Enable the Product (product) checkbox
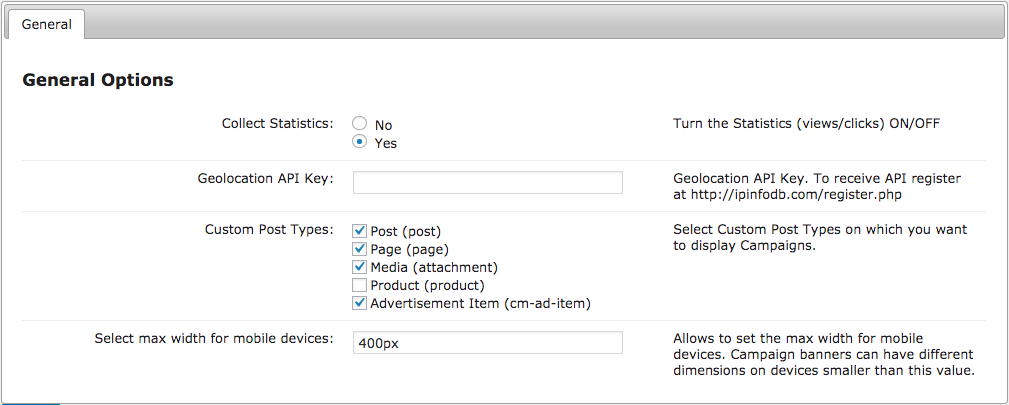The image size is (1009, 405). click(360, 285)
